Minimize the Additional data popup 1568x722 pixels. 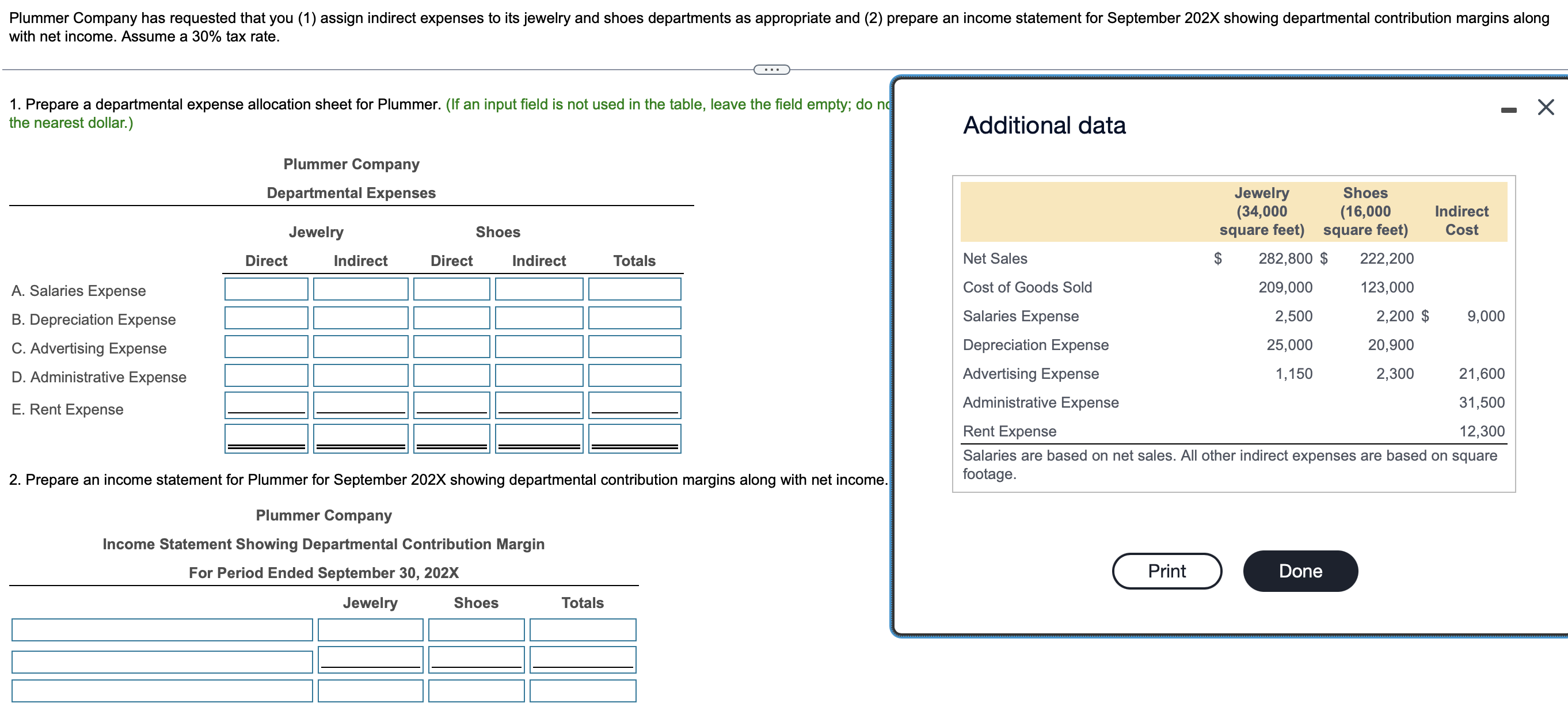pos(1508,110)
